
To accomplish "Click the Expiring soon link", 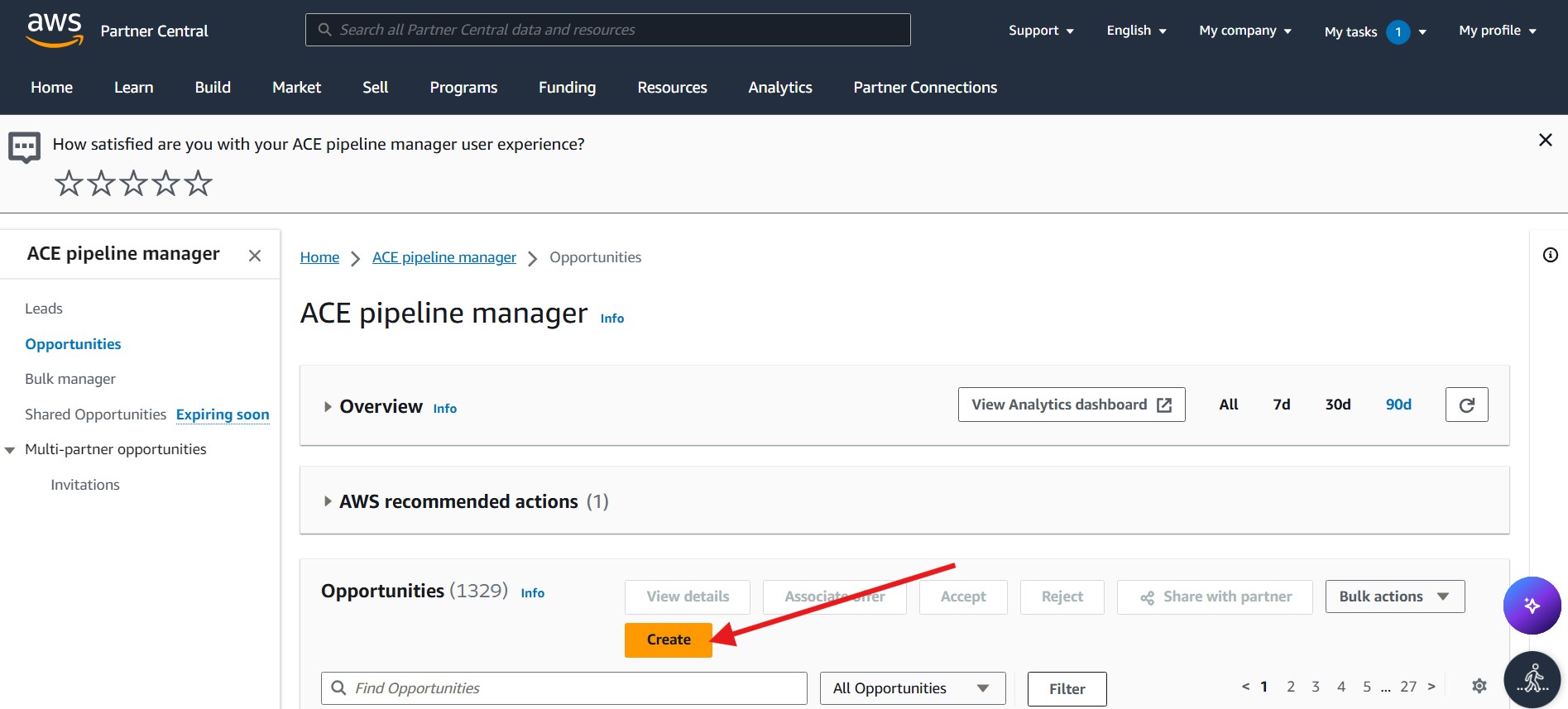I will 223,414.
